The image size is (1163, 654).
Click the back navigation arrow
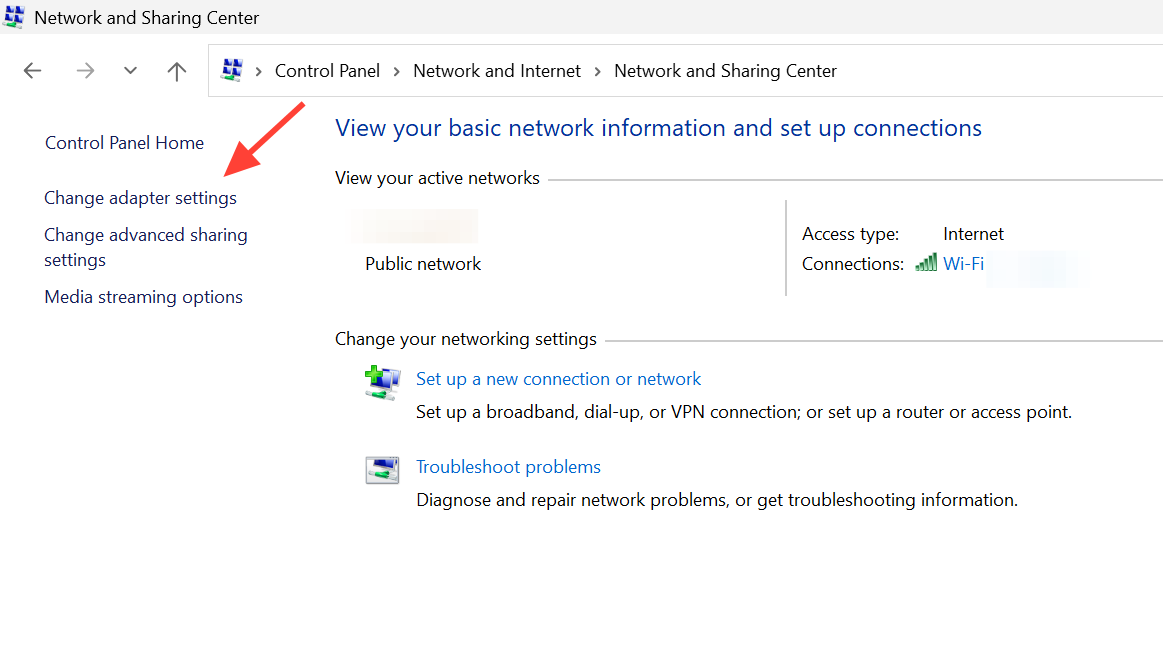click(x=32, y=71)
